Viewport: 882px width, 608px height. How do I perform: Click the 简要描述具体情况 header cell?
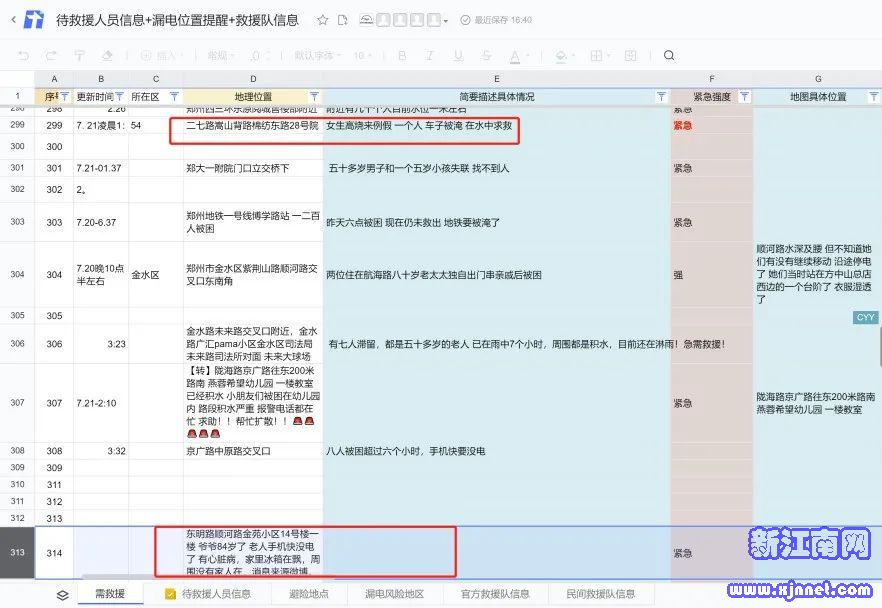point(497,97)
